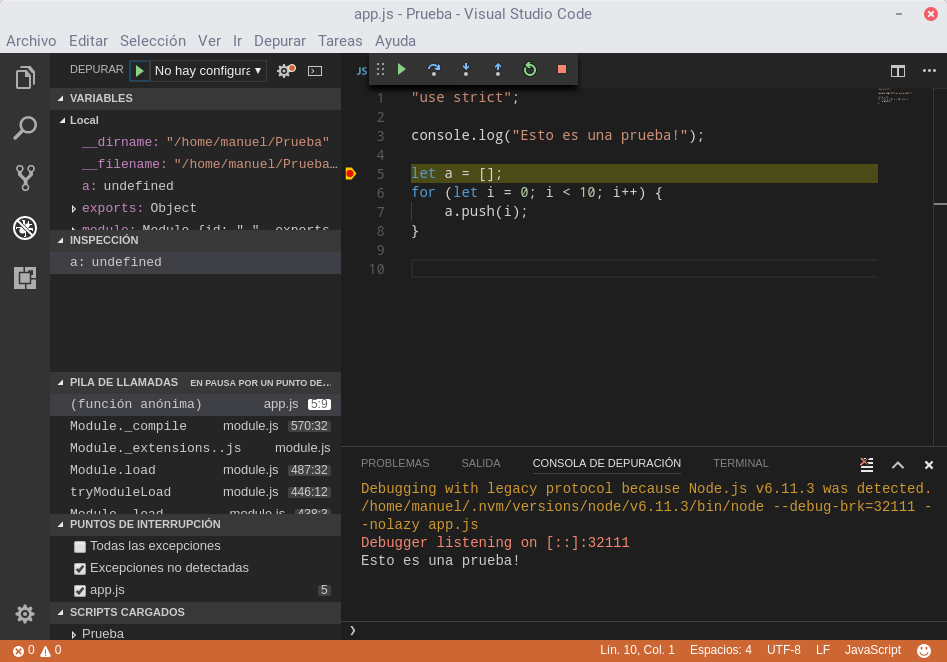
Task: Click the feedback smiley in status bar
Action: [923, 651]
